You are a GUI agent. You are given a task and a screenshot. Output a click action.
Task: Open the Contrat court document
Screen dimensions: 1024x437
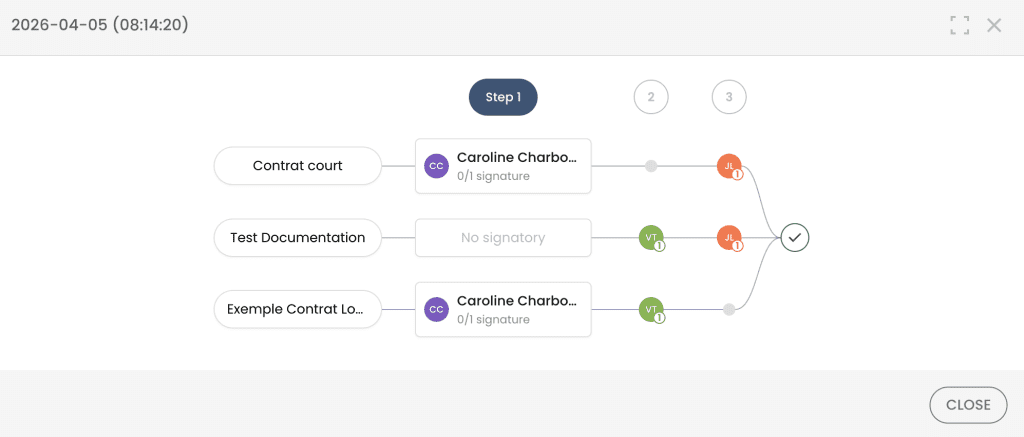[x=298, y=166]
